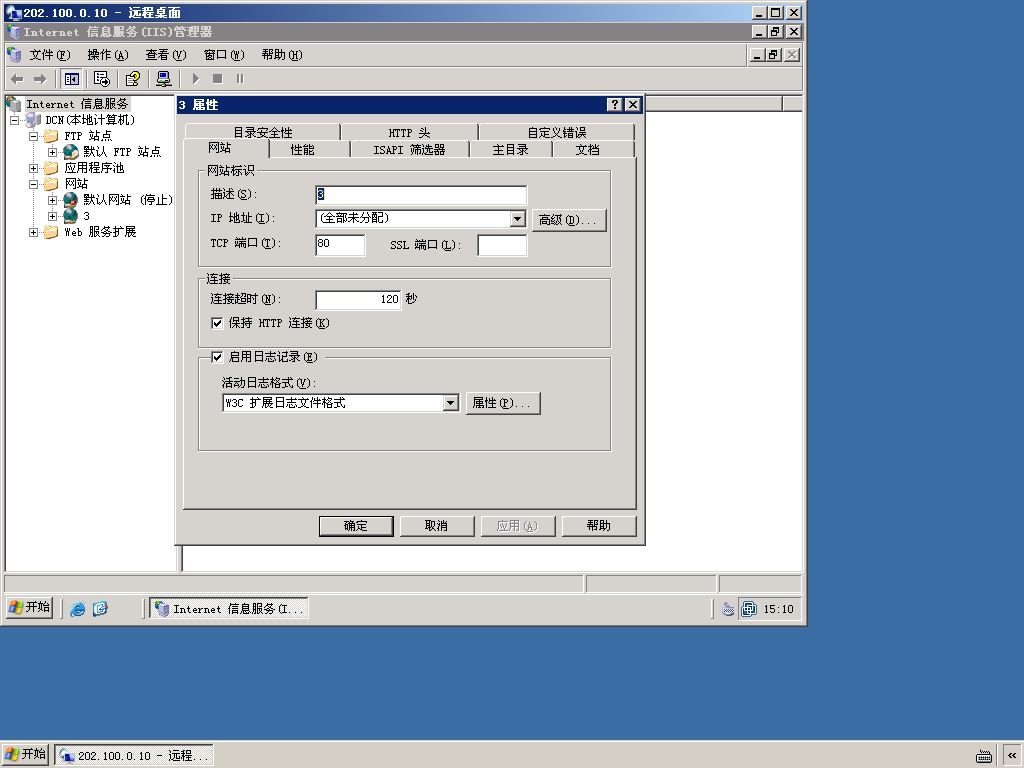Viewport: 1024px width, 768px height.
Task: Click the 确定 button
Action: coord(356,526)
